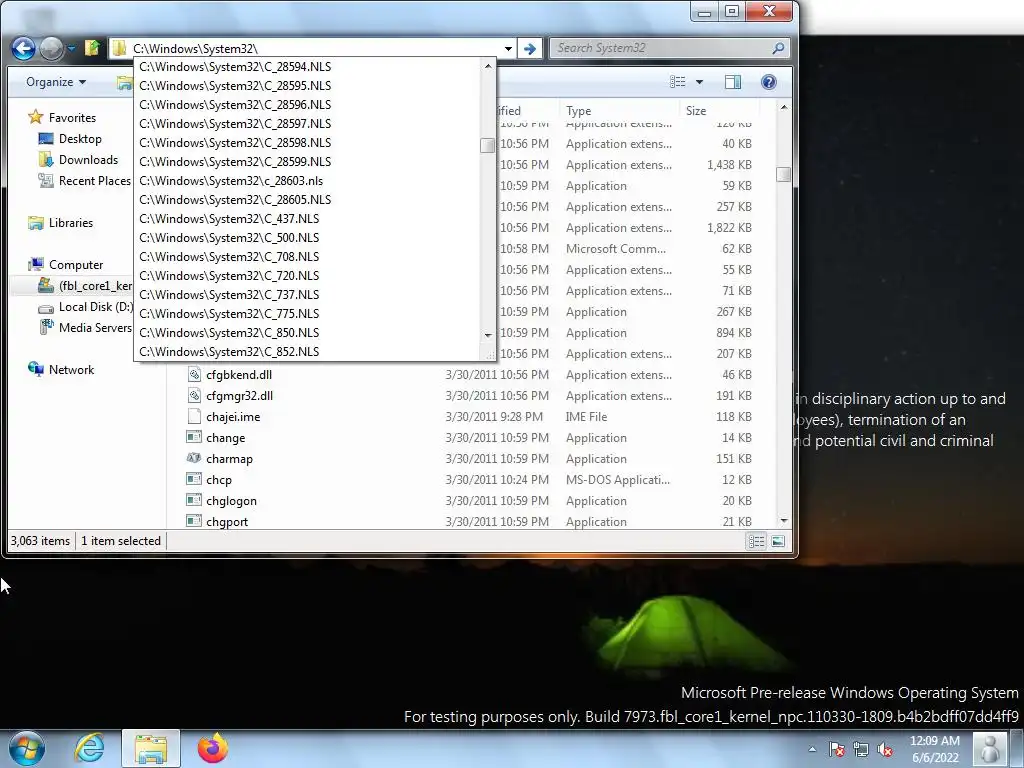Click the taskbar clock
Screen dimensions: 1024x768
point(935,749)
